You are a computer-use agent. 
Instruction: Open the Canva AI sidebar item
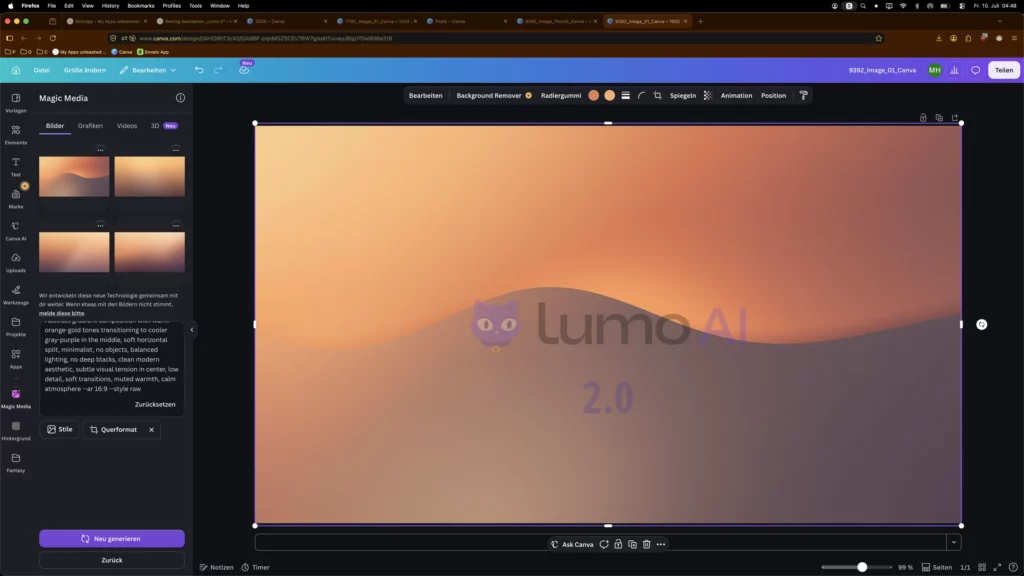[x=16, y=231]
